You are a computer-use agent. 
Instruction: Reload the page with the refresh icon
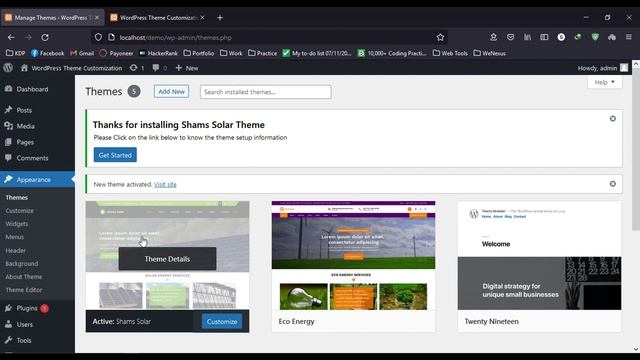(x=45, y=37)
